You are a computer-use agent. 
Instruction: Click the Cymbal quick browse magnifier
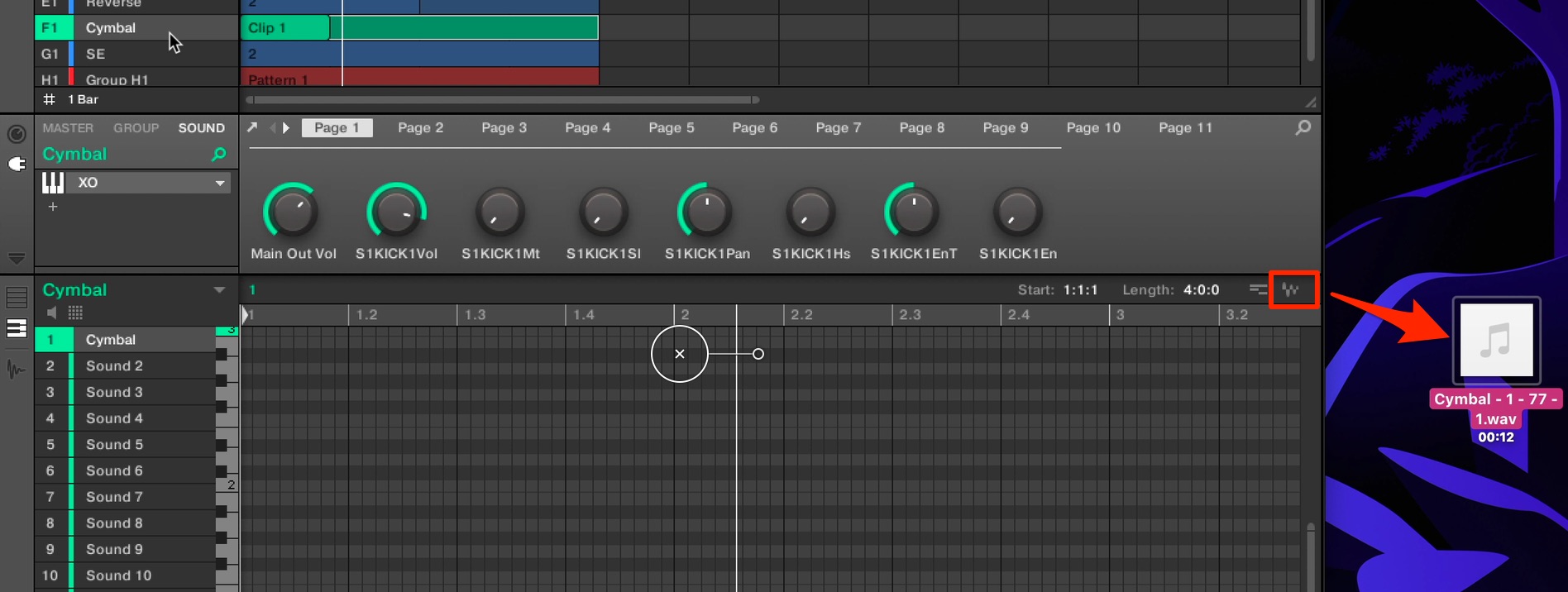click(219, 154)
